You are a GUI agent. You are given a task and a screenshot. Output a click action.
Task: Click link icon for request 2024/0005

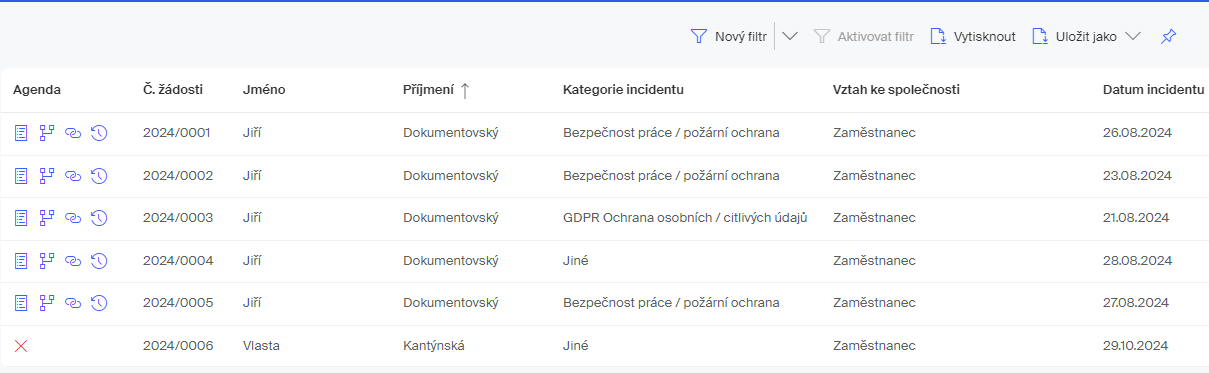72,303
